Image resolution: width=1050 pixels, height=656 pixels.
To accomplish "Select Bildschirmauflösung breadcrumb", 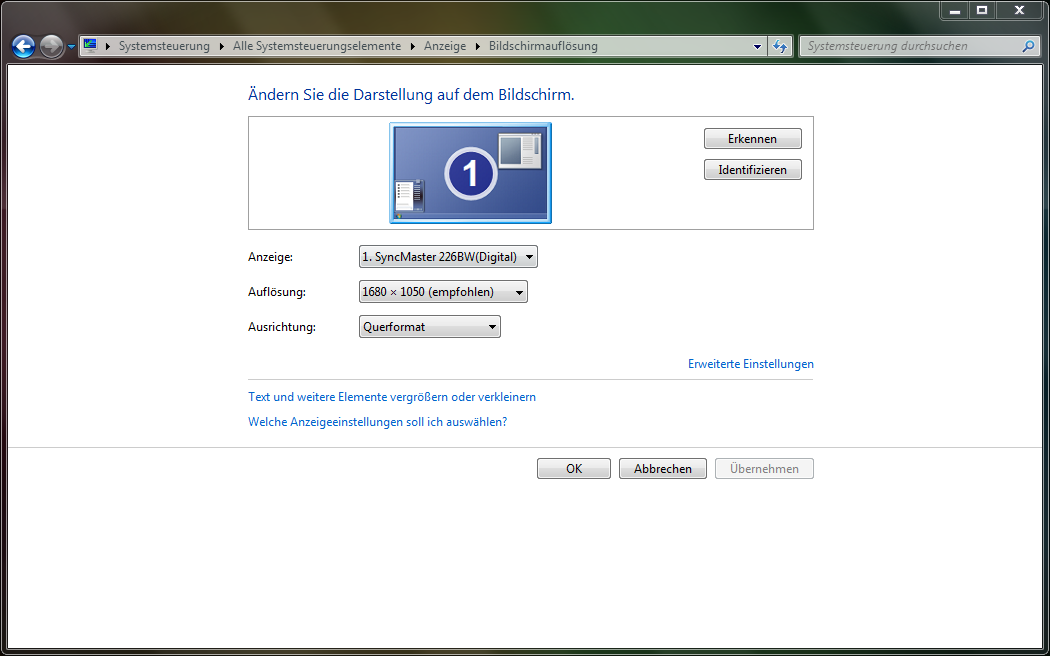I will pos(543,46).
